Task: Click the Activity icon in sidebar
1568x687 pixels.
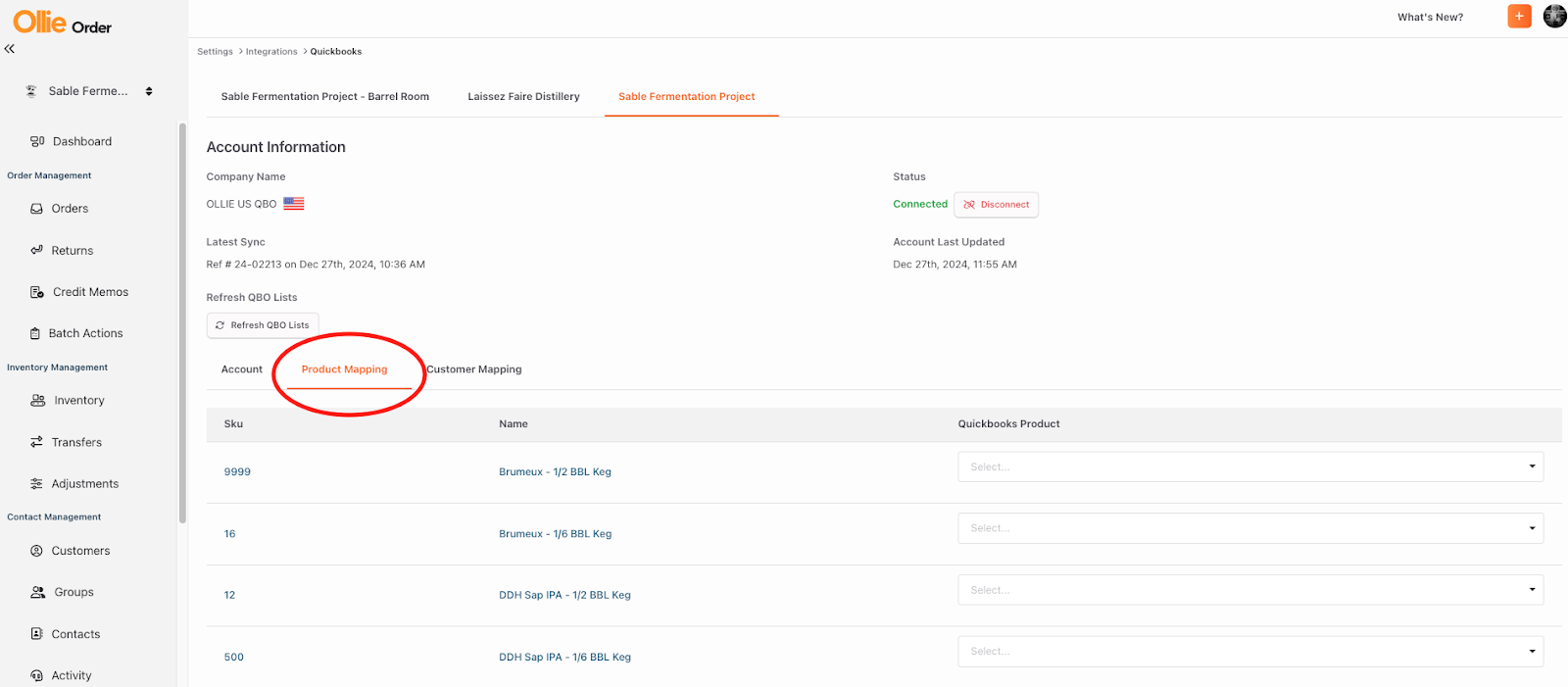Action: click(36, 675)
